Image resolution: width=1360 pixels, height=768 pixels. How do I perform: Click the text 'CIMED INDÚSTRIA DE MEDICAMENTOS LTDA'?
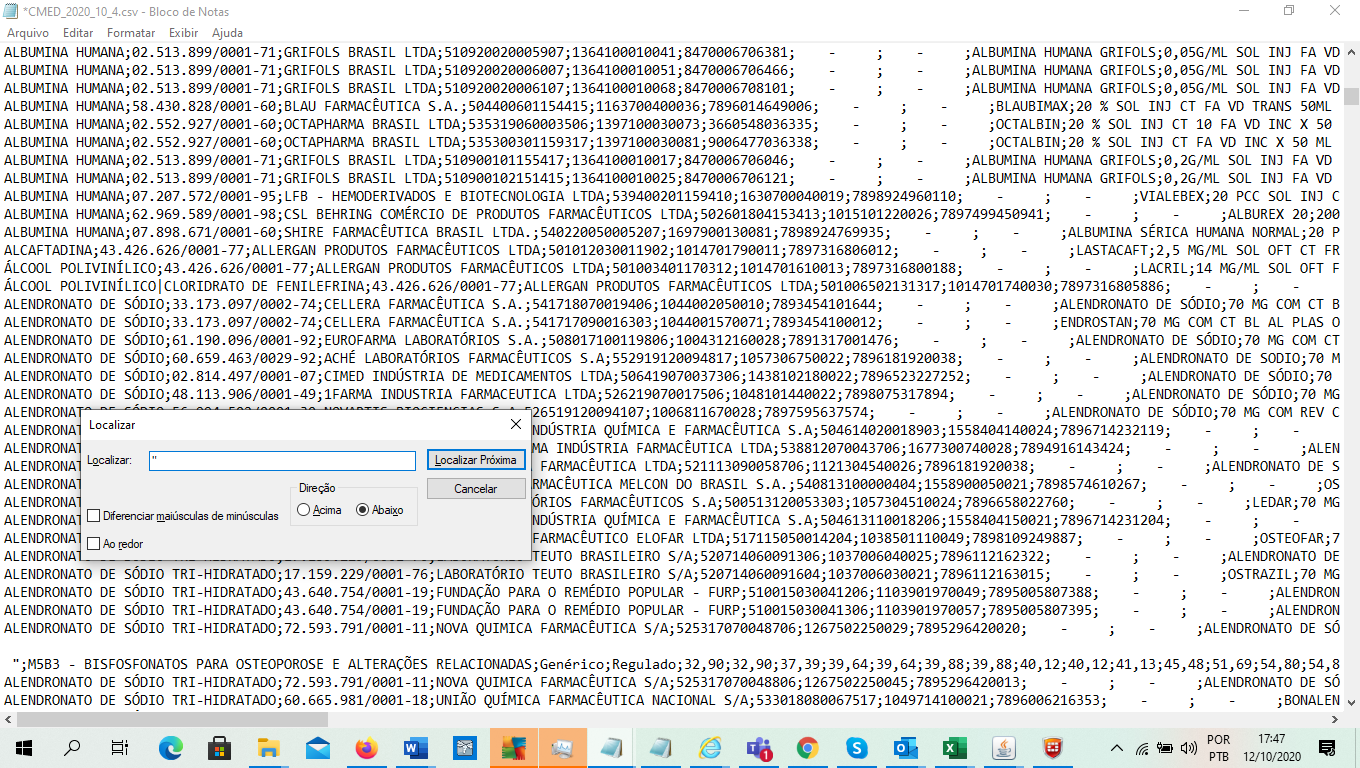pos(467,376)
